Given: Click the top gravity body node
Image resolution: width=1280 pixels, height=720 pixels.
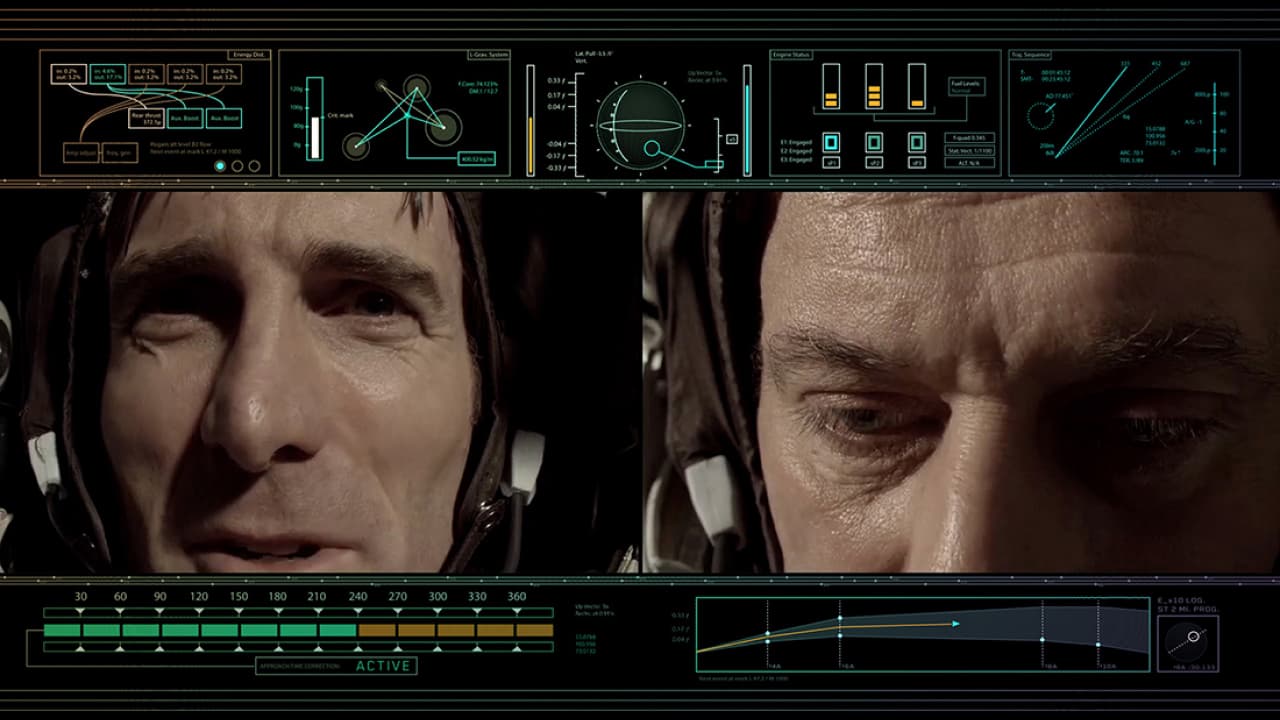Looking at the screenshot, I should pos(415,87).
